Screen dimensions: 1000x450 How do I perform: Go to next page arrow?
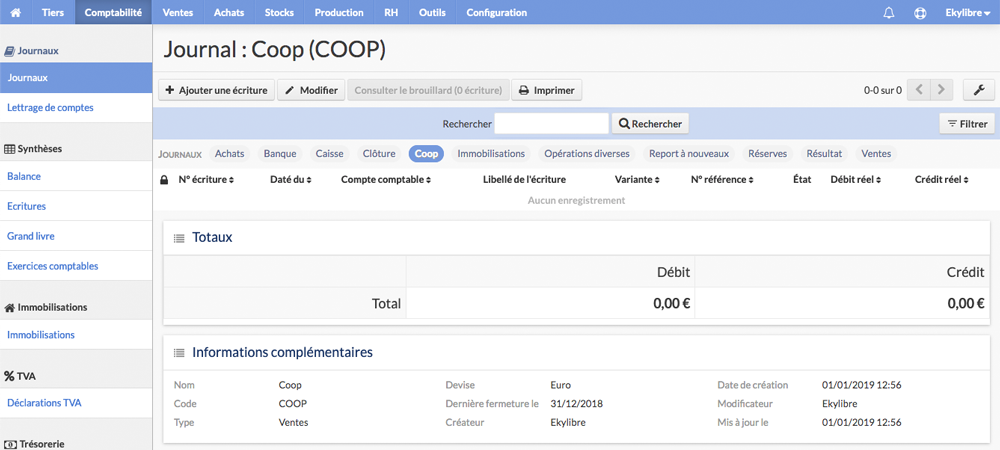point(941,90)
